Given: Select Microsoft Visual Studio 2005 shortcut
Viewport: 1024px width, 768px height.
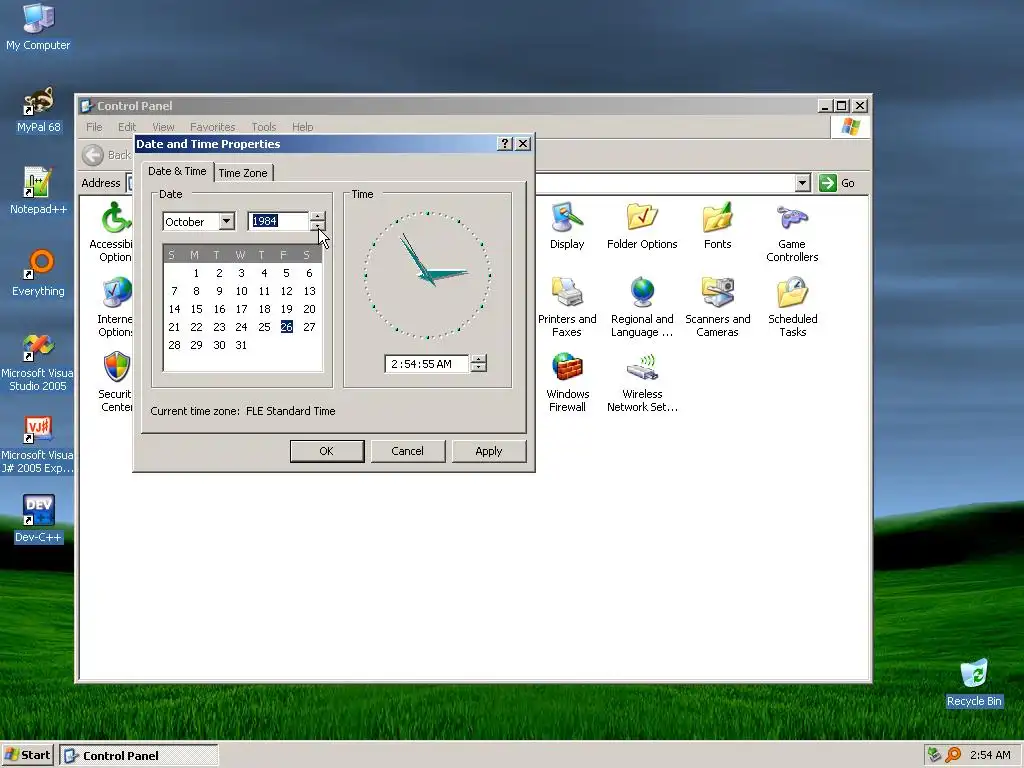Looking at the screenshot, I should 37,362.
